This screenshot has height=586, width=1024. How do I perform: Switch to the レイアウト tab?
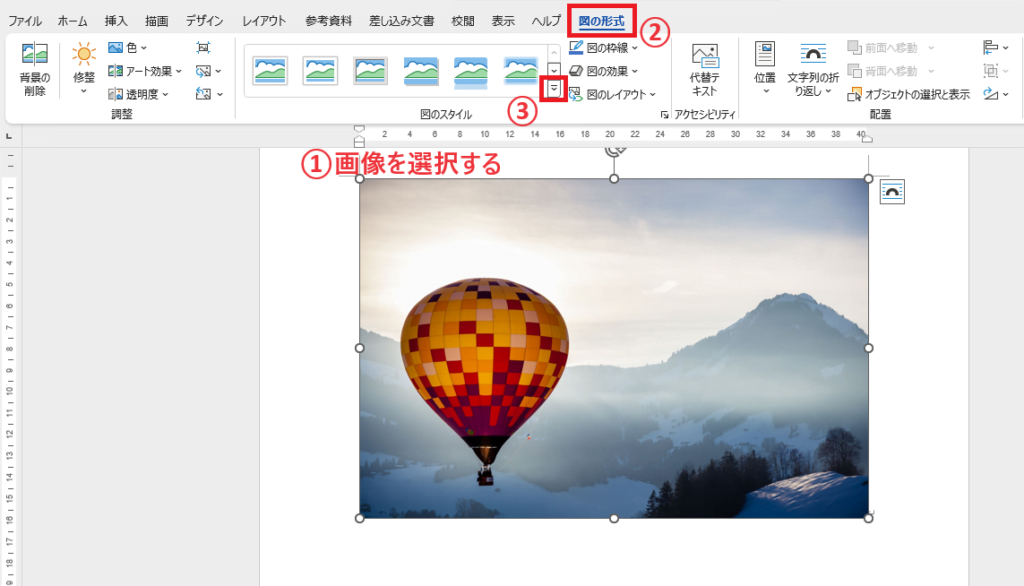pyautogui.click(x=264, y=21)
